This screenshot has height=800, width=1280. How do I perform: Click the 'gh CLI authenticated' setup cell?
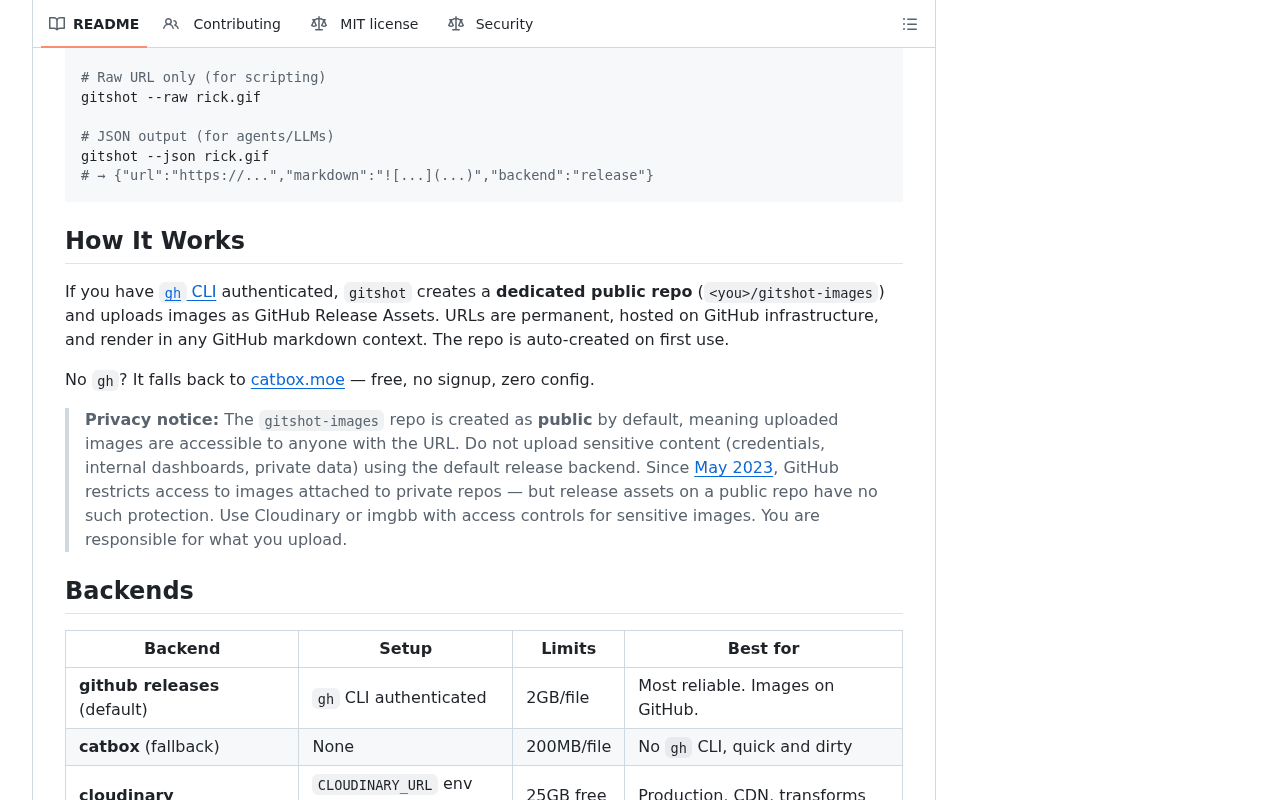(406, 698)
